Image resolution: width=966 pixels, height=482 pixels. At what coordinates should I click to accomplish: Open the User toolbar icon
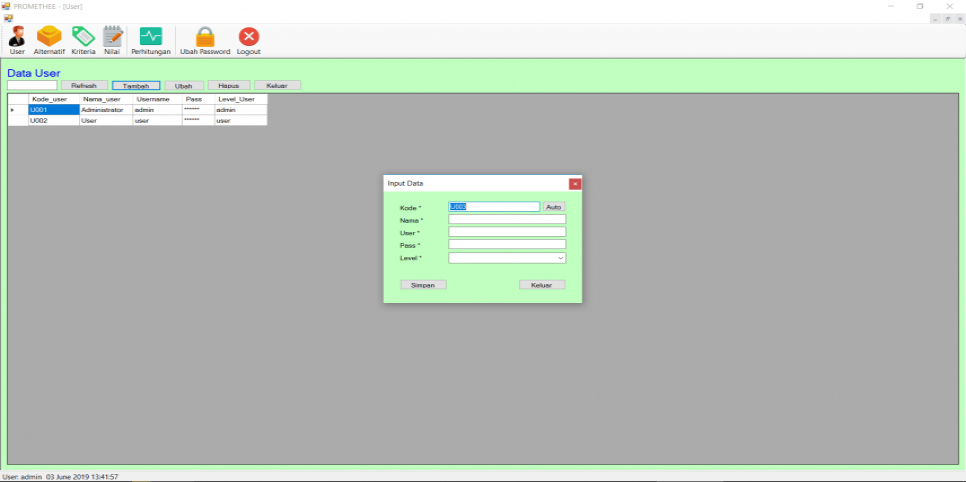[17, 38]
